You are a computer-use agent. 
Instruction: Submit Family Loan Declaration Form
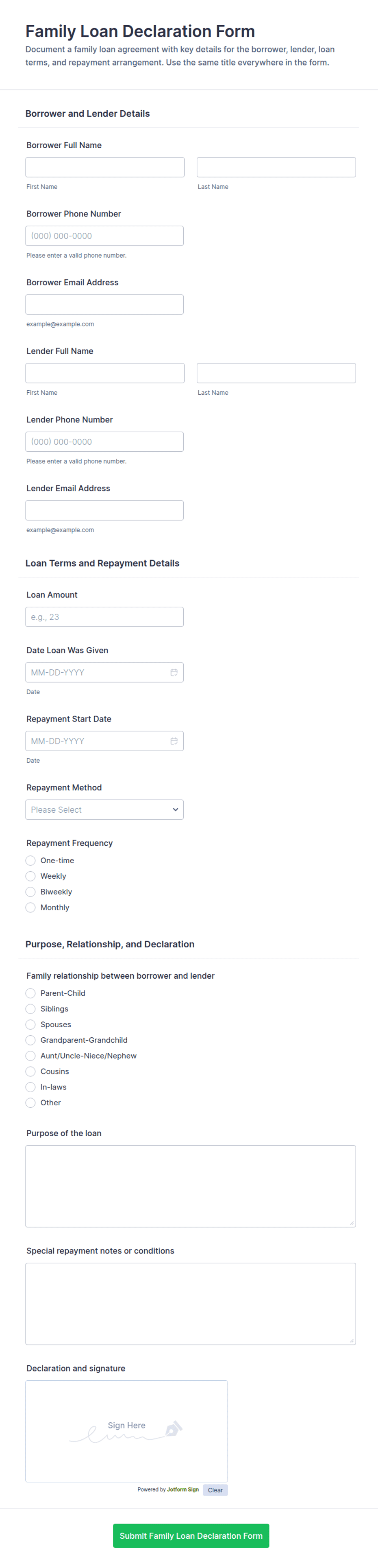tap(191, 1536)
